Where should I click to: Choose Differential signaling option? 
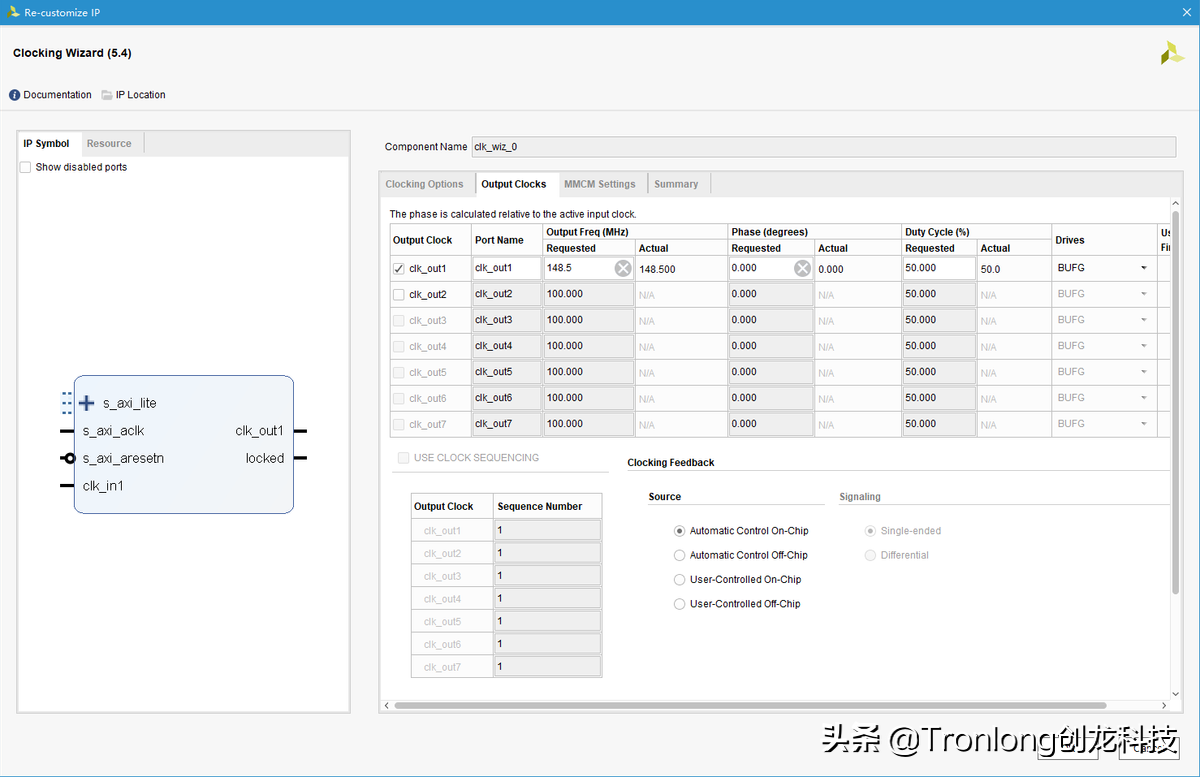870,555
